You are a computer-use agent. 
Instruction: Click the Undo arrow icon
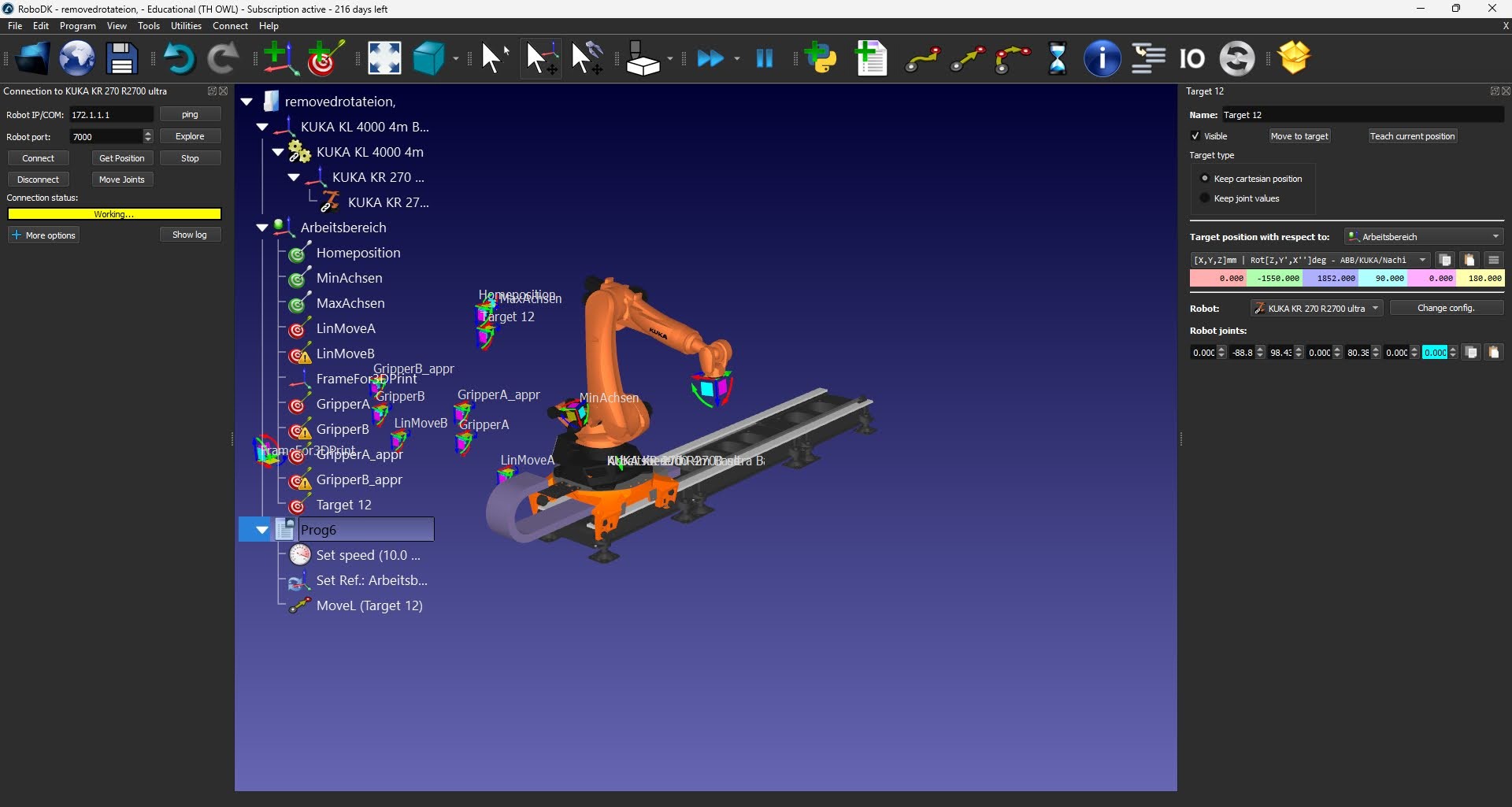pos(179,59)
